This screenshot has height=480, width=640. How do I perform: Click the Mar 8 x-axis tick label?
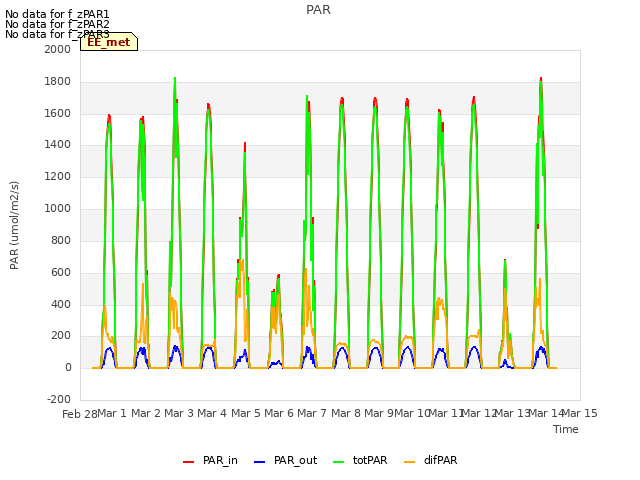[346, 413]
